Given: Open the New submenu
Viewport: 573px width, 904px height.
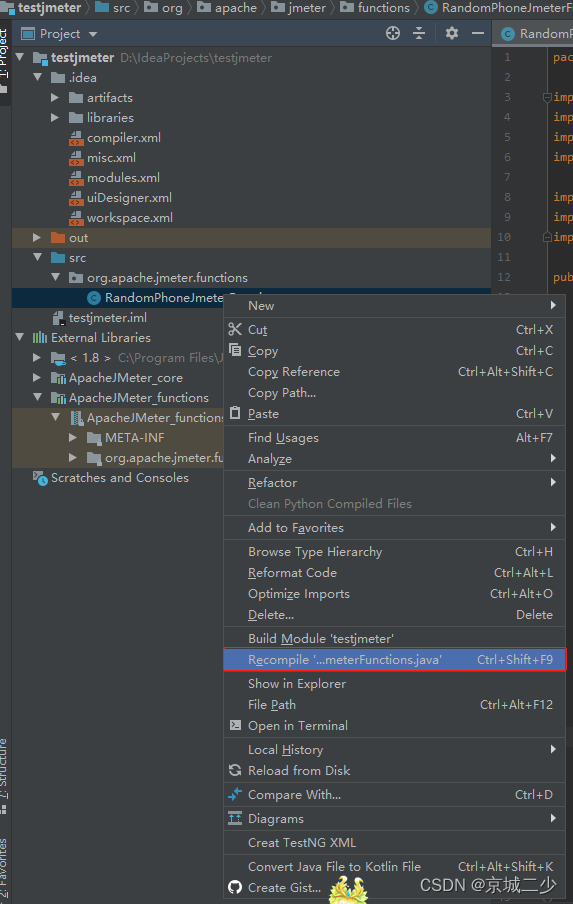Looking at the screenshot, I should (394, 306).
